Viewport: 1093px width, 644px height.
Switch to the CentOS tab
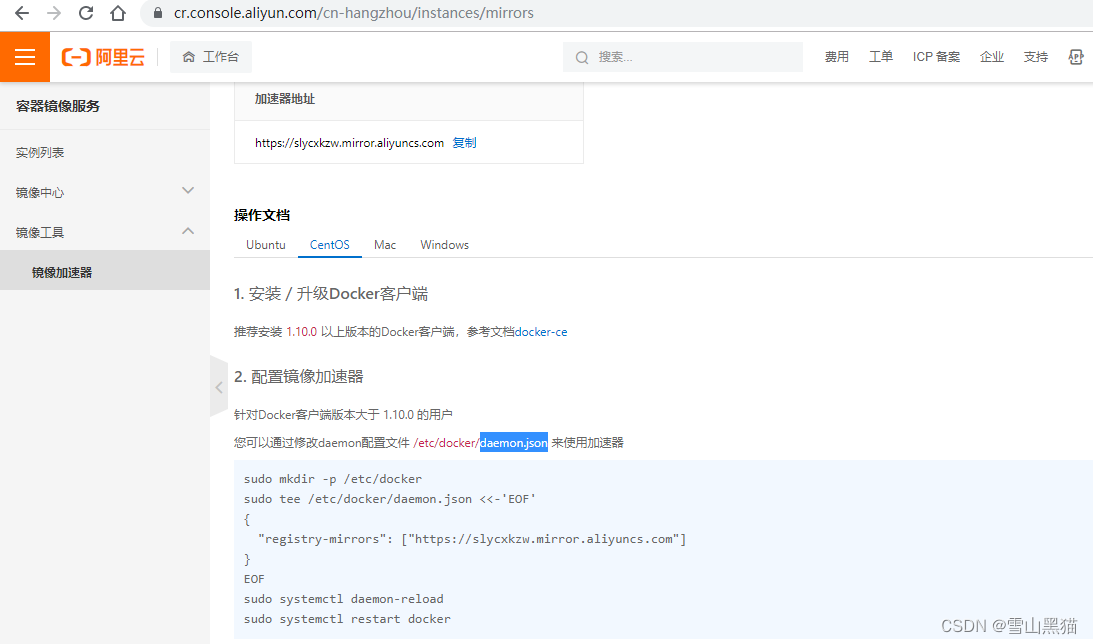pyautogui.click(x=330, y=245)
